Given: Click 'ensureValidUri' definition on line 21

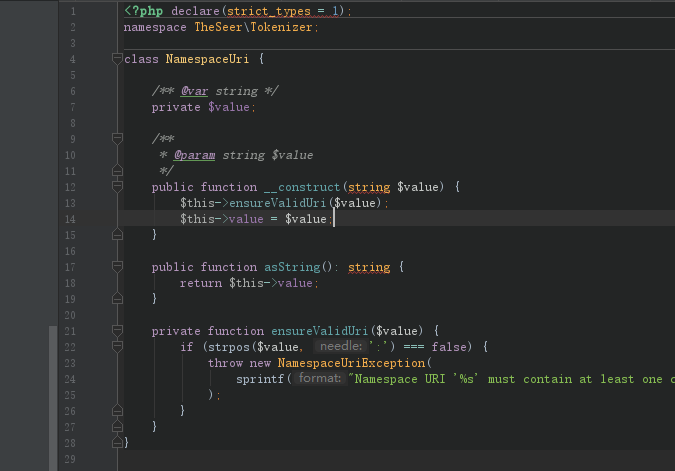Looking at the screenshot, I should pyautogui.click(x=319, y=331).
